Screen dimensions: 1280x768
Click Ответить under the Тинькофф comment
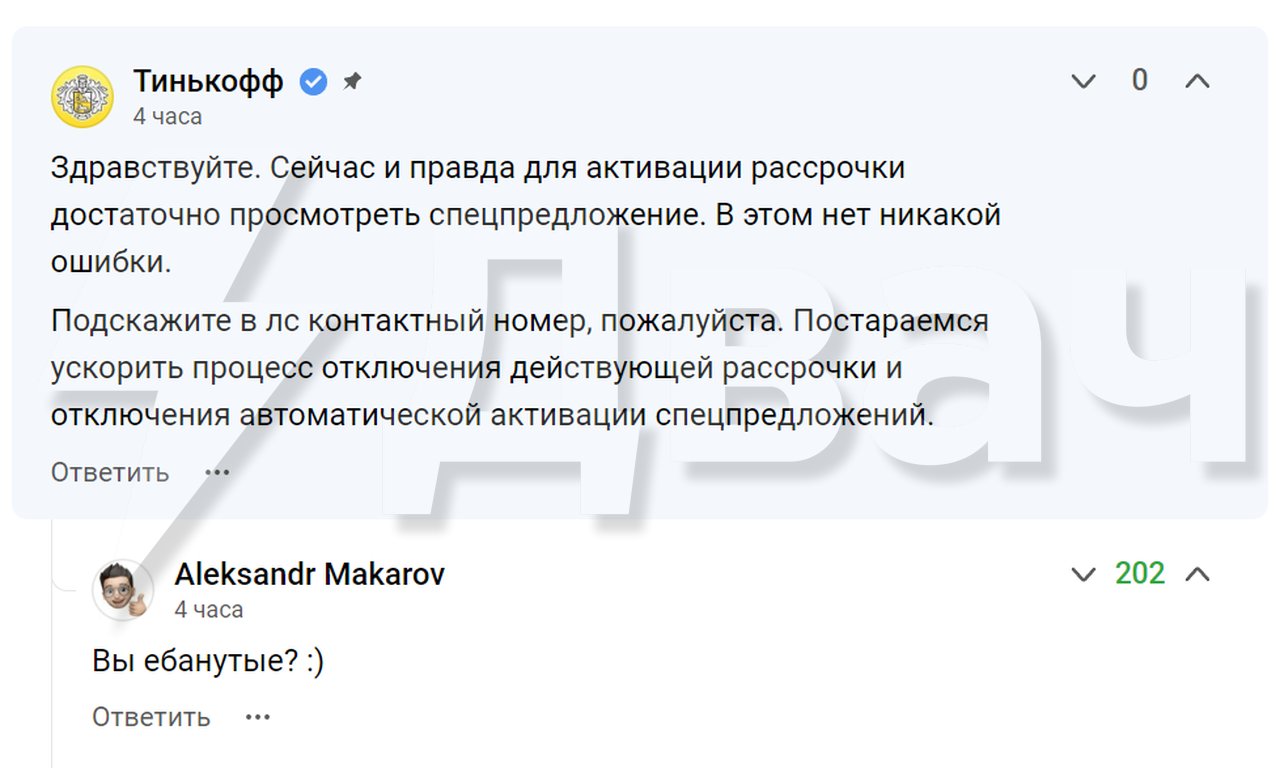pos(110,472)
